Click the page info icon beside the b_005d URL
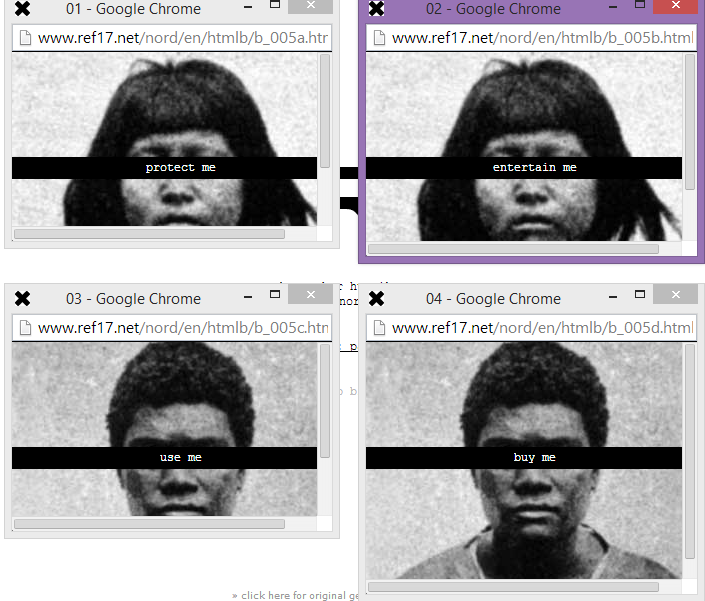 click(x=379, y=327)
